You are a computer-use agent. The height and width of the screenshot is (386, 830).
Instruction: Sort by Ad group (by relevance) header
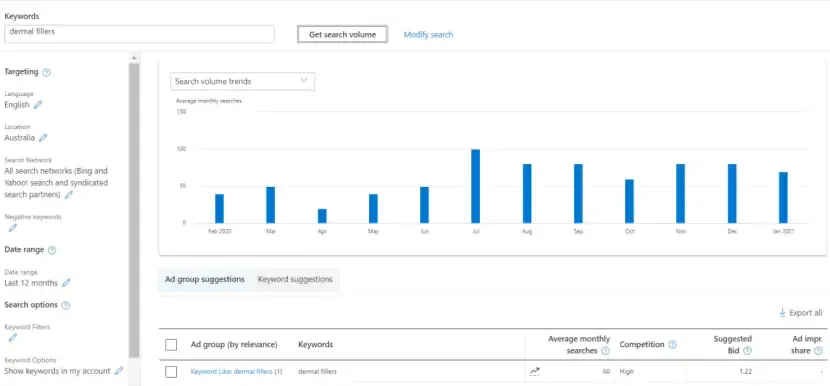234,345
